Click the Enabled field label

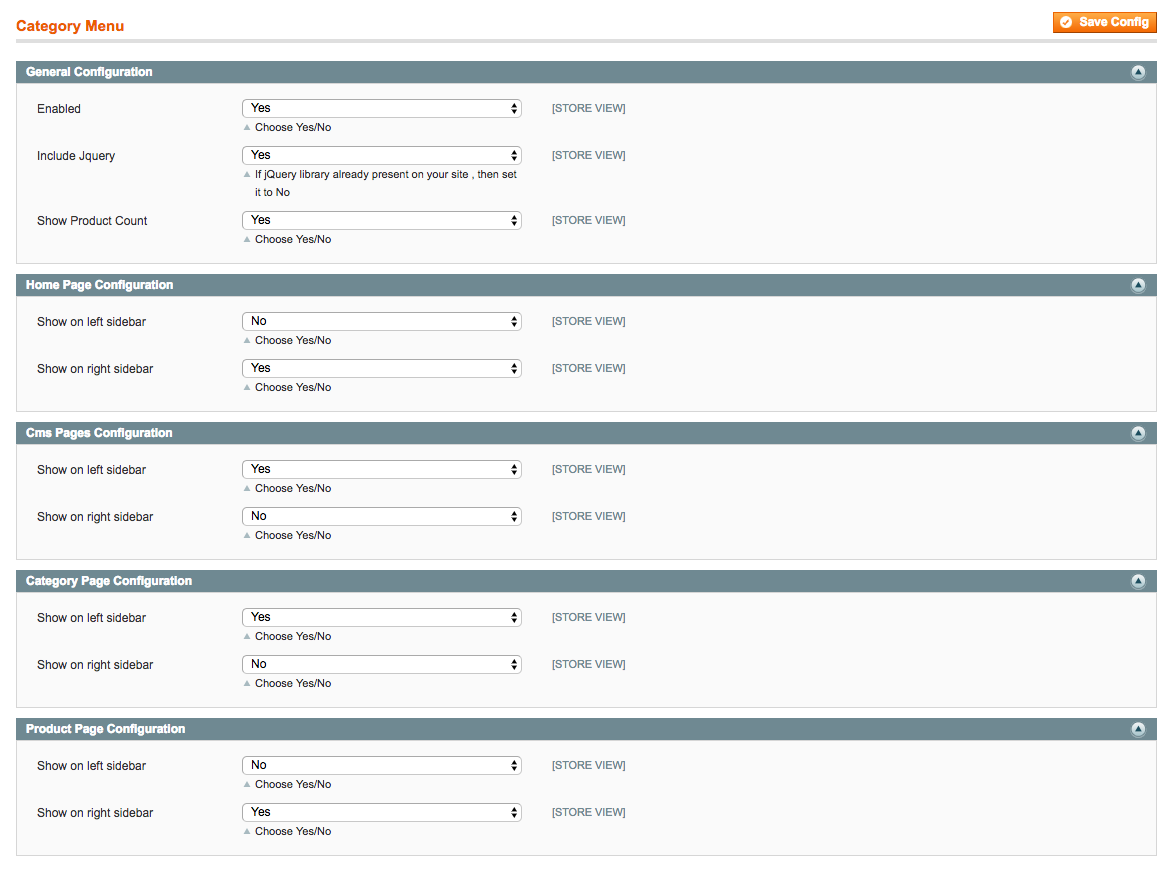click(x=59, y=109)
